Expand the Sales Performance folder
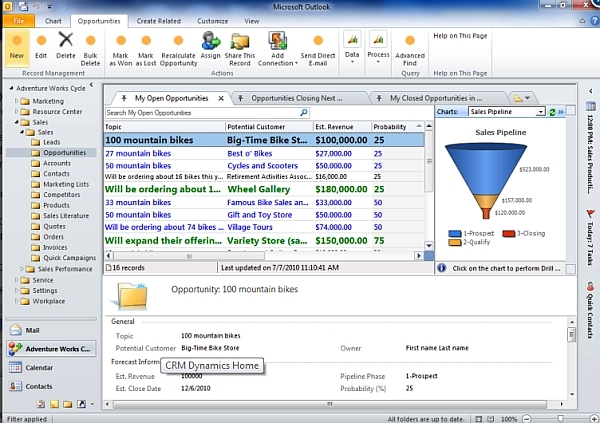600x423 pixels. point(25,269)
